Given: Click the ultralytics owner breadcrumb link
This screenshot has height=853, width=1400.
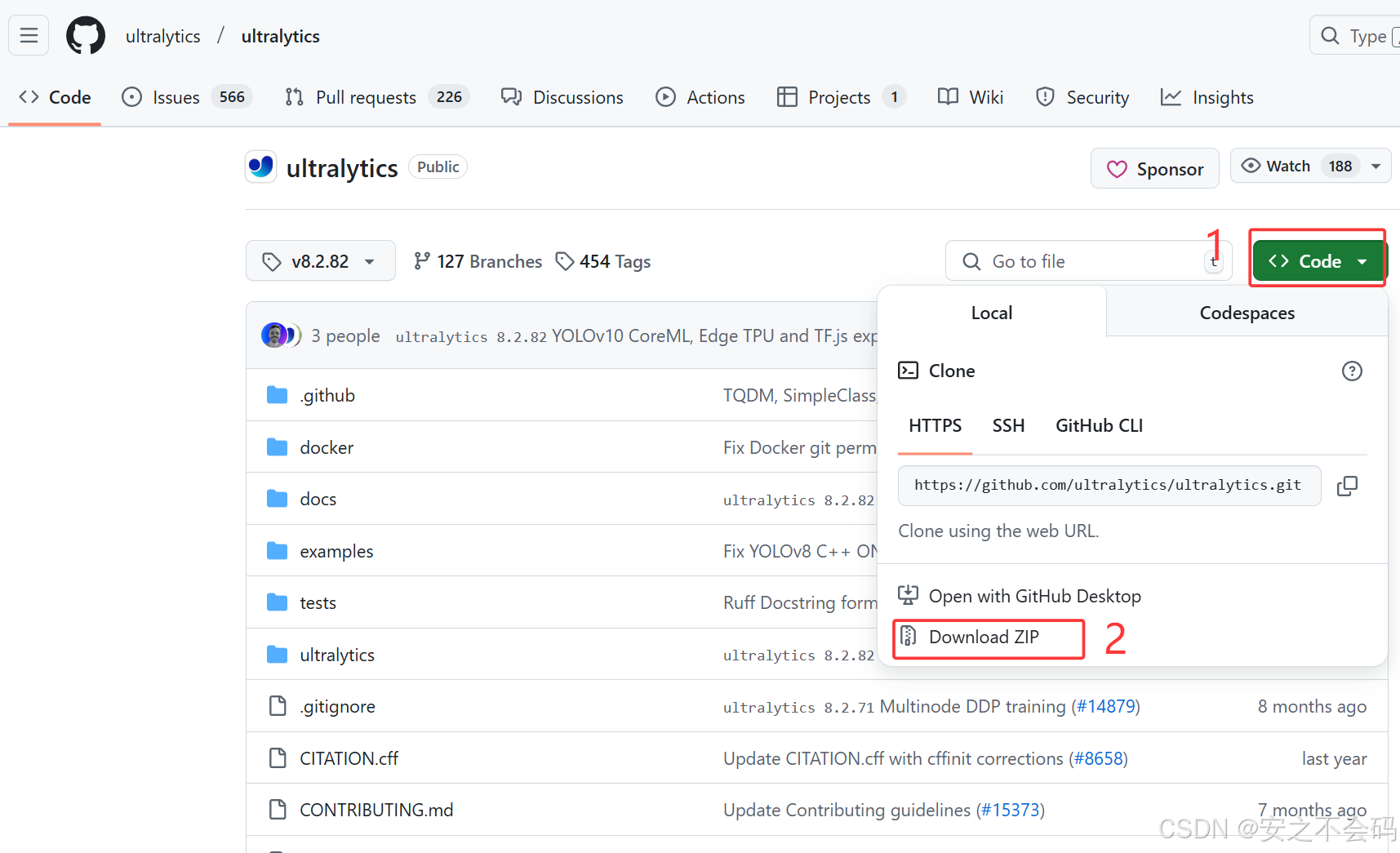Looking at the screenshot, I should tap(163, 36).
